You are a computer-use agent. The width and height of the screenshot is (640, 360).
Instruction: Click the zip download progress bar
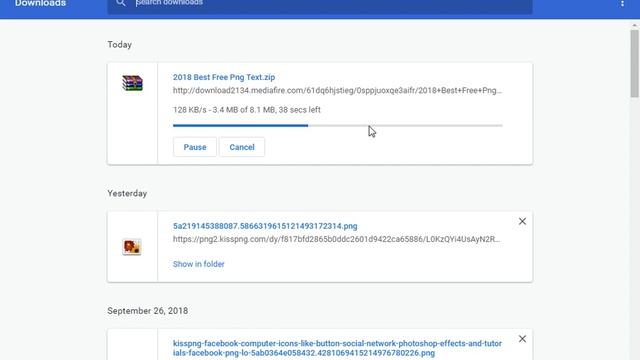click(x=338, y=126)
